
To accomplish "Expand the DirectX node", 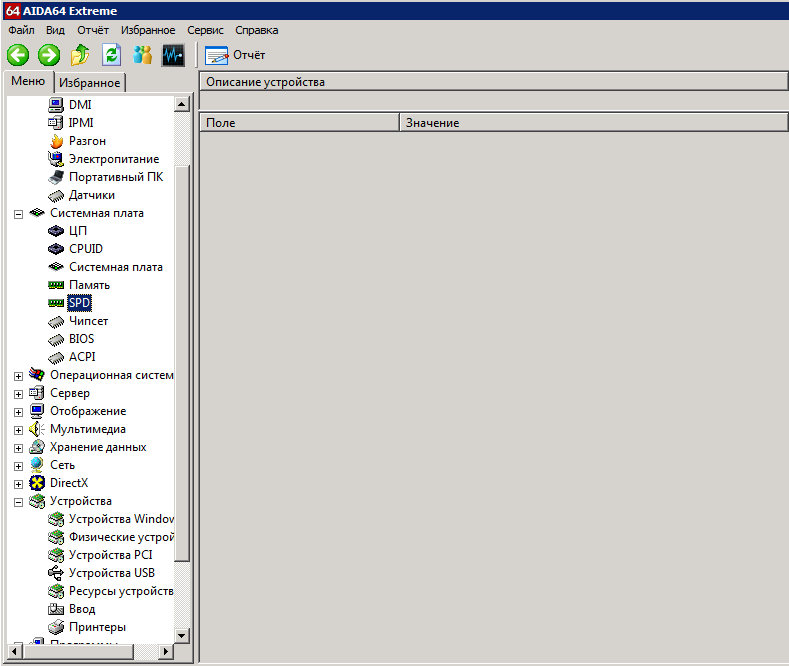I will point(18,484).
